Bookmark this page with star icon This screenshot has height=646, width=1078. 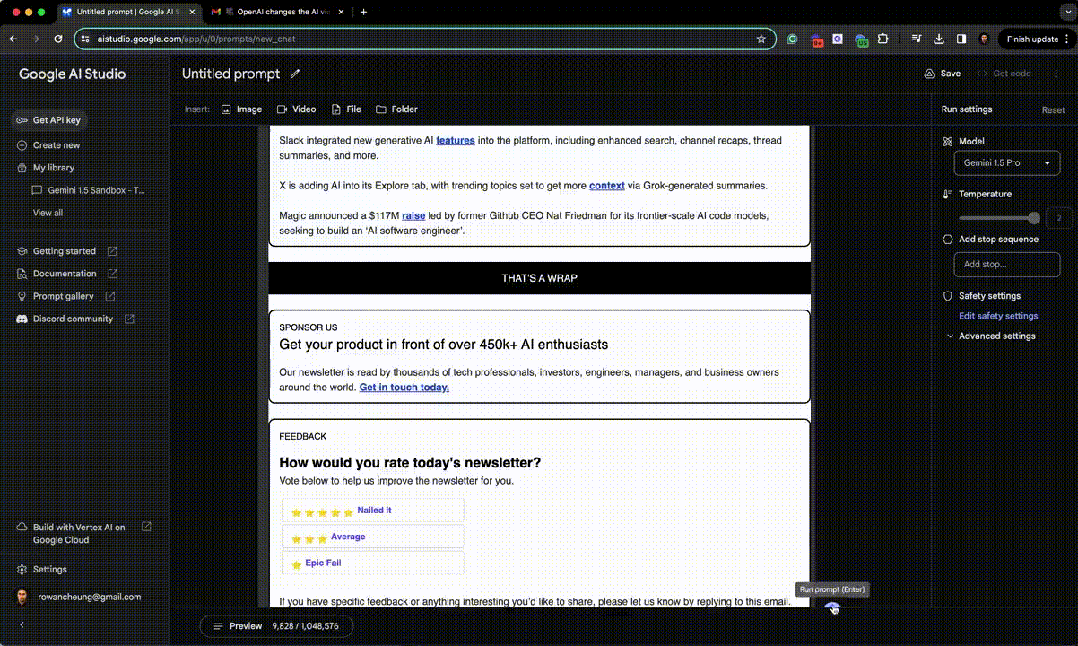(x=761, y=39)
